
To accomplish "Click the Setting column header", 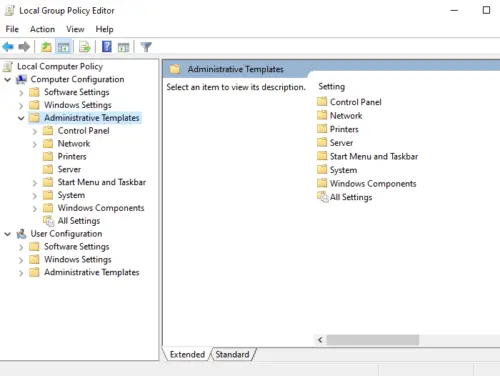I will (x=332, y=87).
